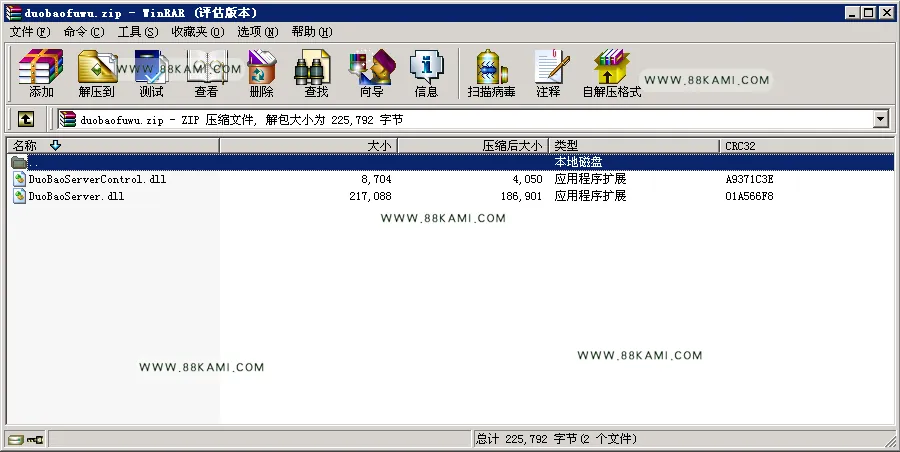
Task: Maximize the WinRAR window
Action: pyautogui.click(x=869, y=13)
